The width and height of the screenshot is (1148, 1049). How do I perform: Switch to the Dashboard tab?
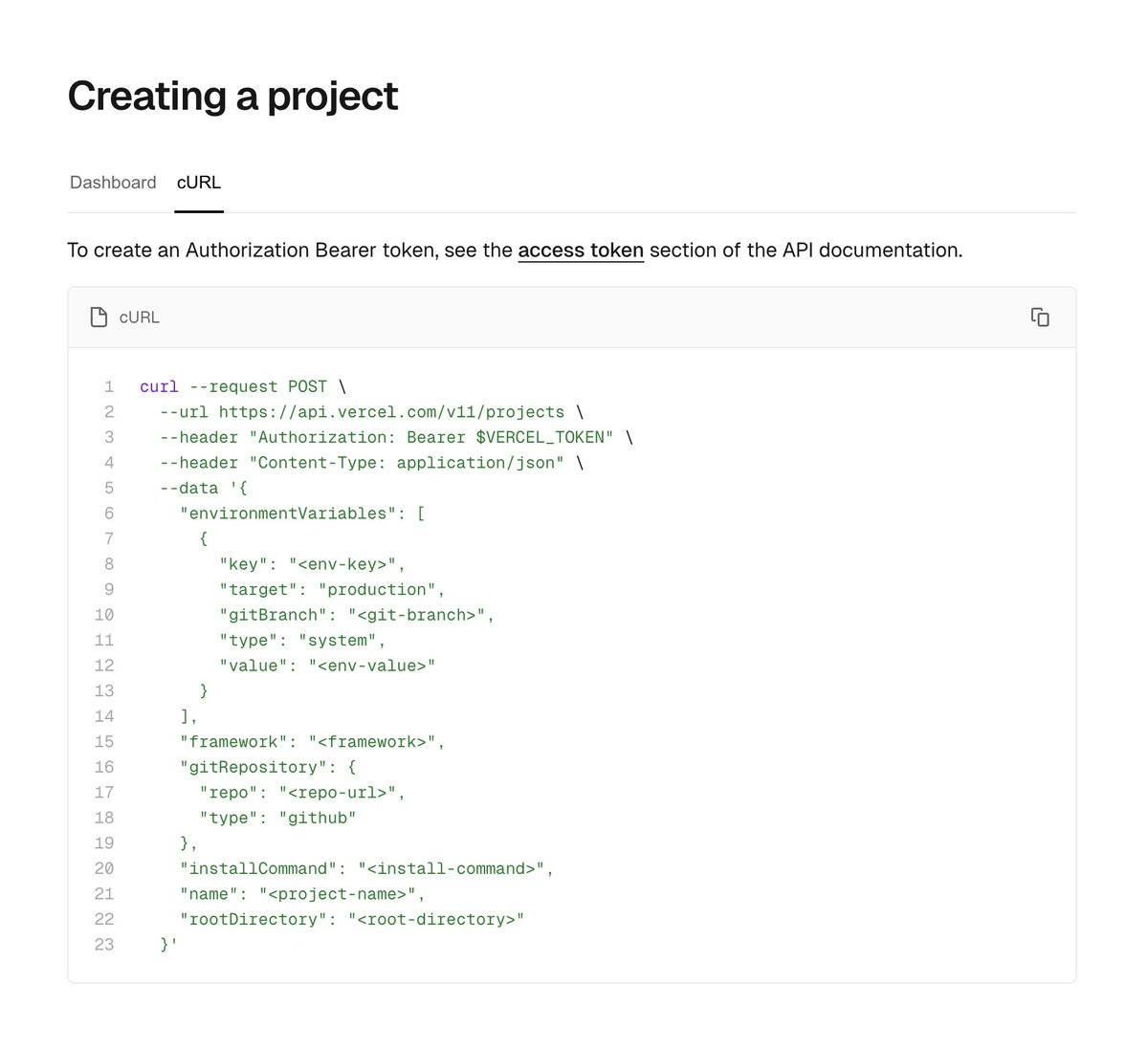[113, 182]
